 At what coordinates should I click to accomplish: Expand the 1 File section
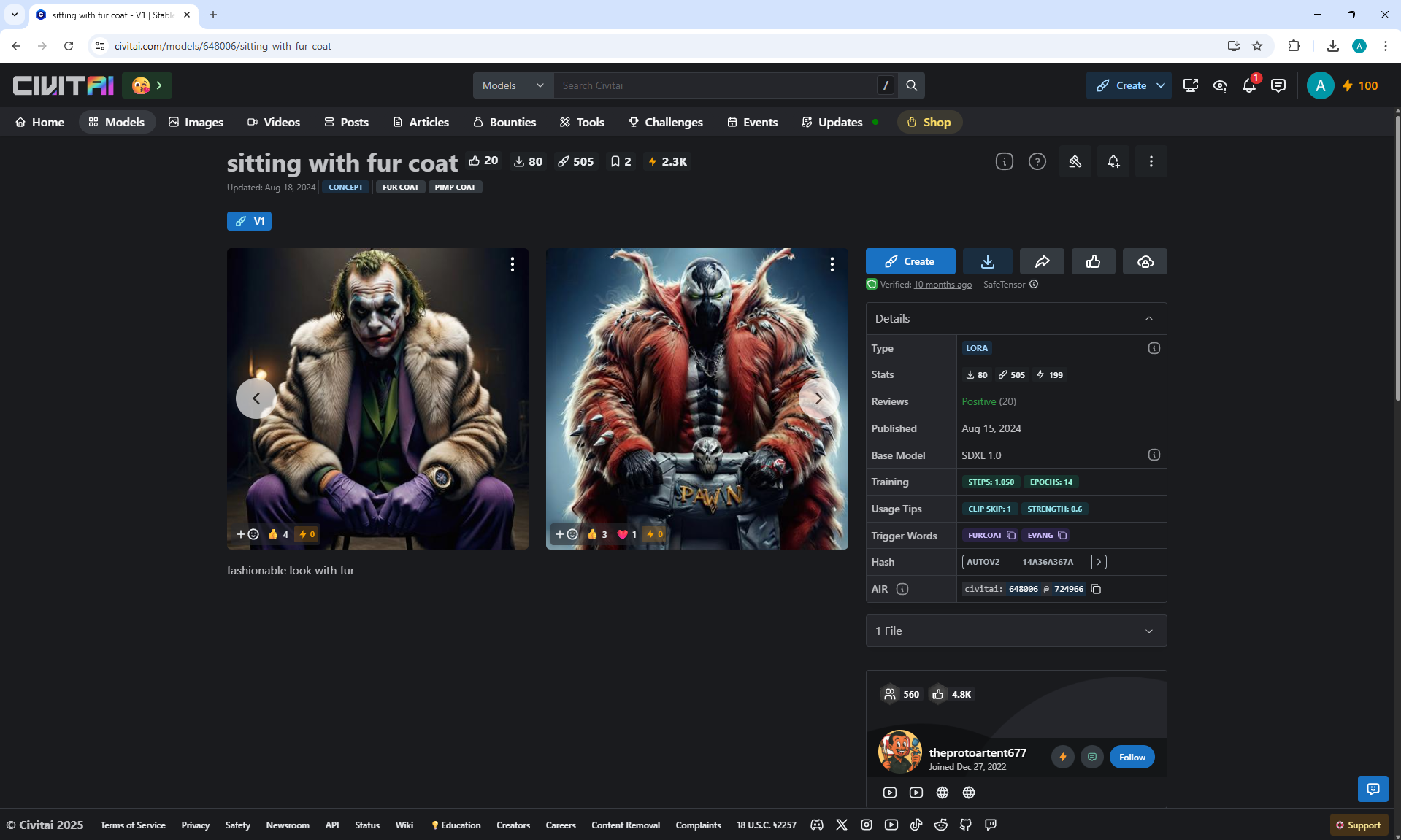(x=1016, y=631)
